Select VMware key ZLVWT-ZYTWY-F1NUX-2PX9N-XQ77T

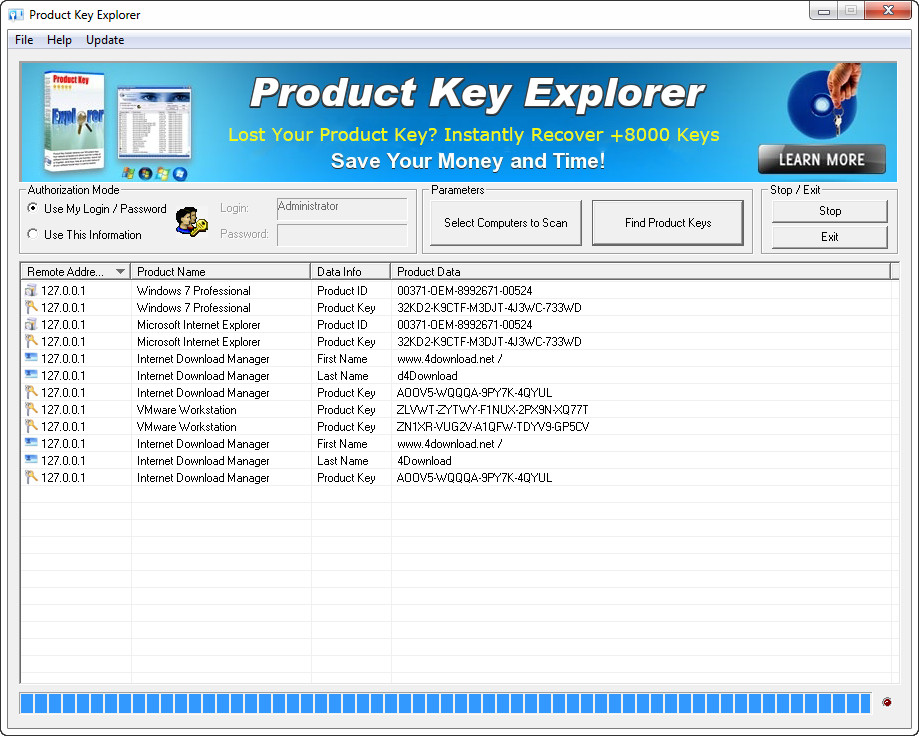[492, 410]
